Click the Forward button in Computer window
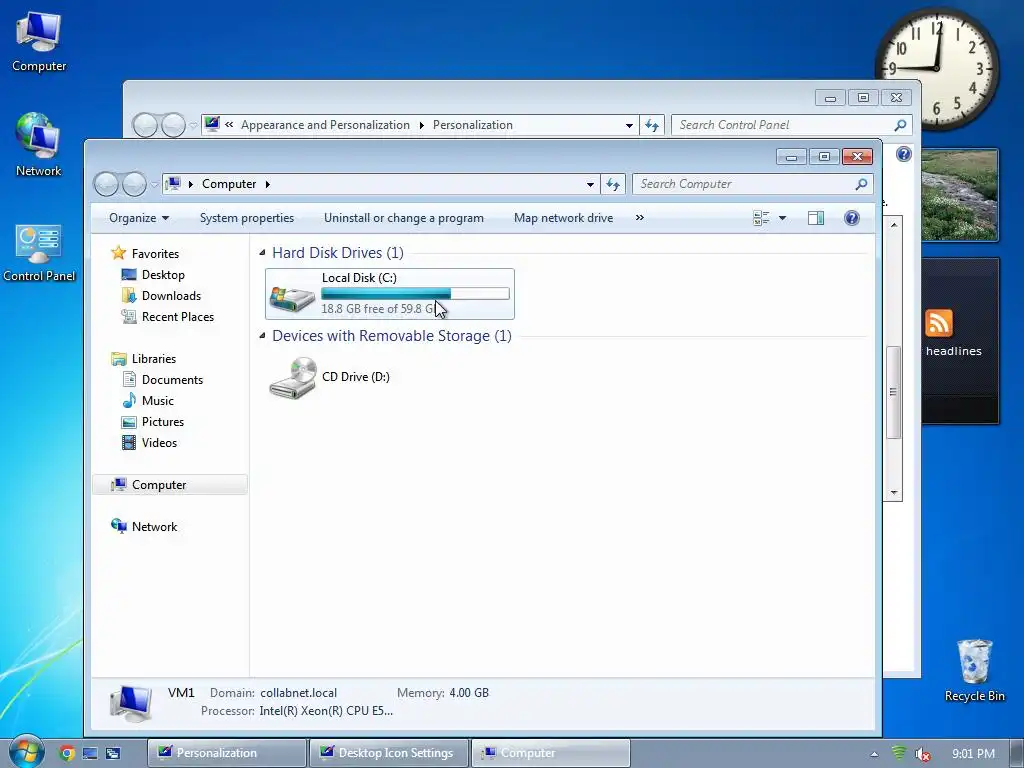 [135, 184]
